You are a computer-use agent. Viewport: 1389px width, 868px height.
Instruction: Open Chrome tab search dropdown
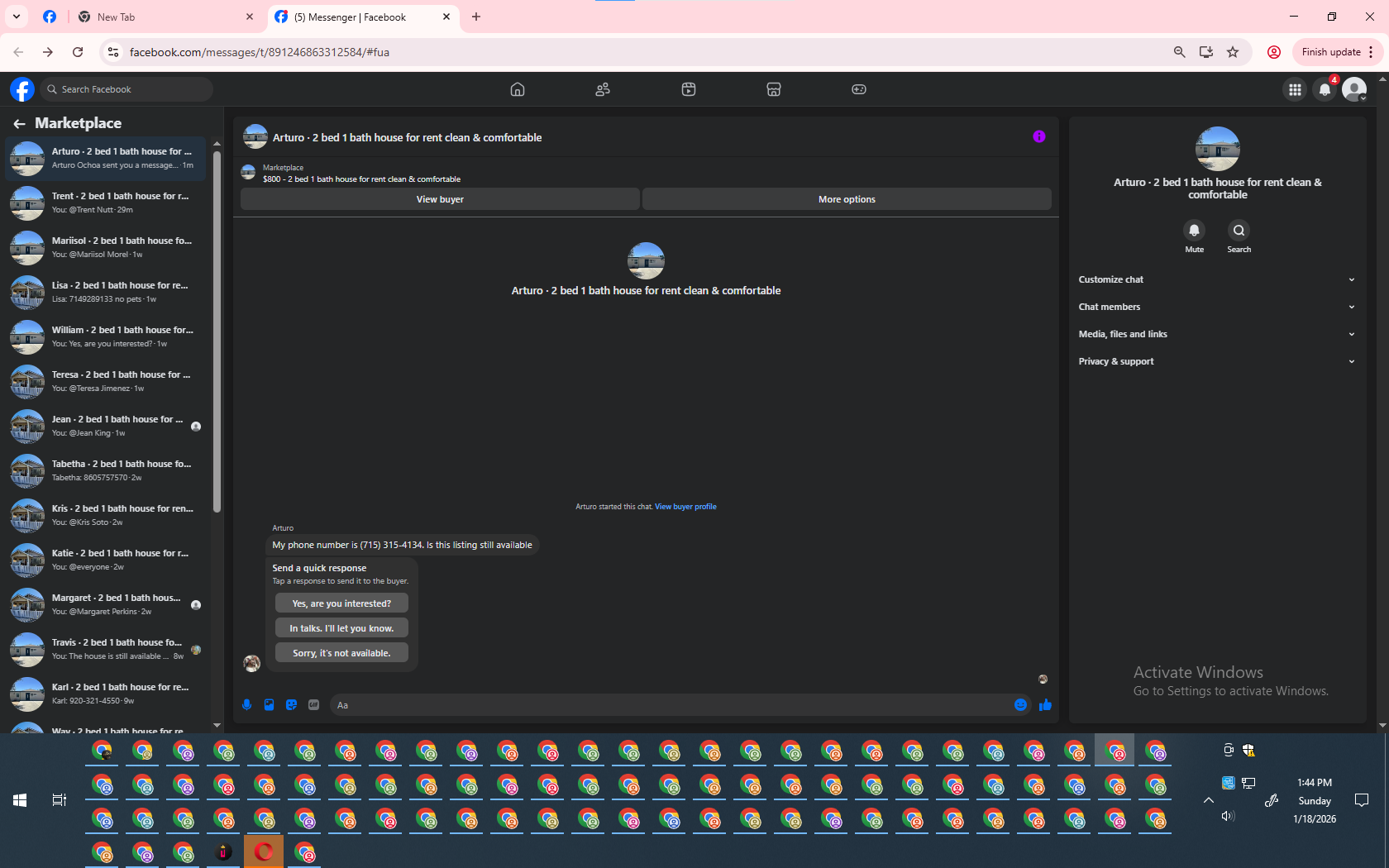(17, 17)
